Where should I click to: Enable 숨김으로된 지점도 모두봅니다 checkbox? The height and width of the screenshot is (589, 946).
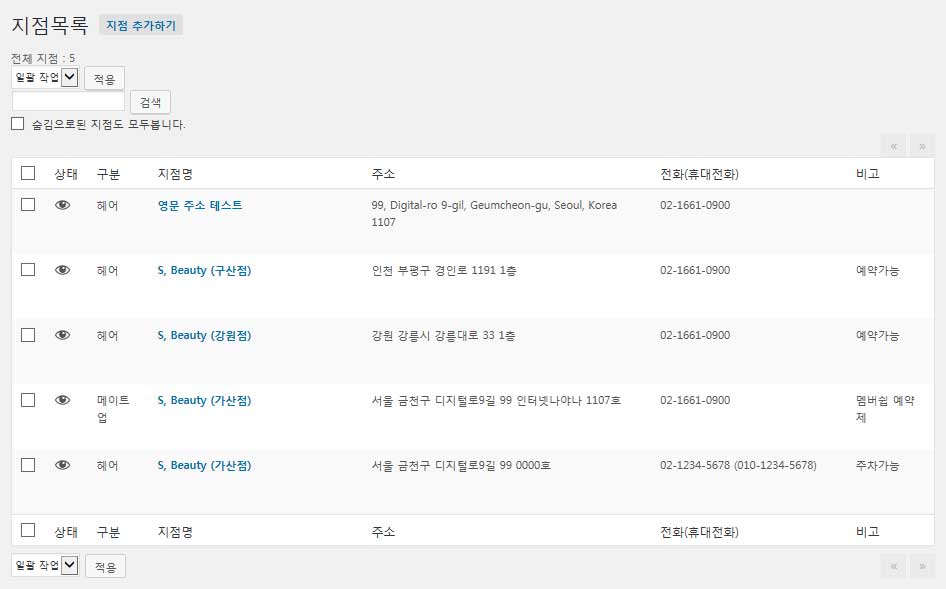coord(17,124)
